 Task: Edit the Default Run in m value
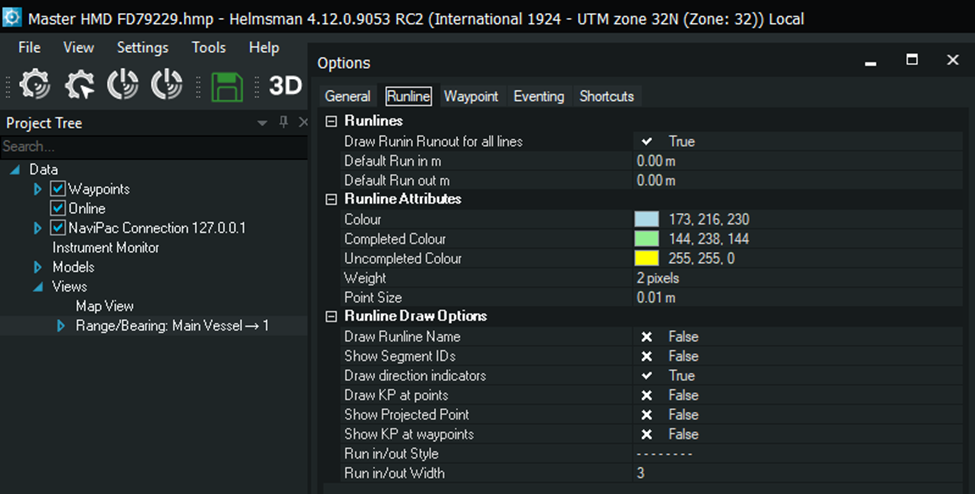tap(798, 161)
